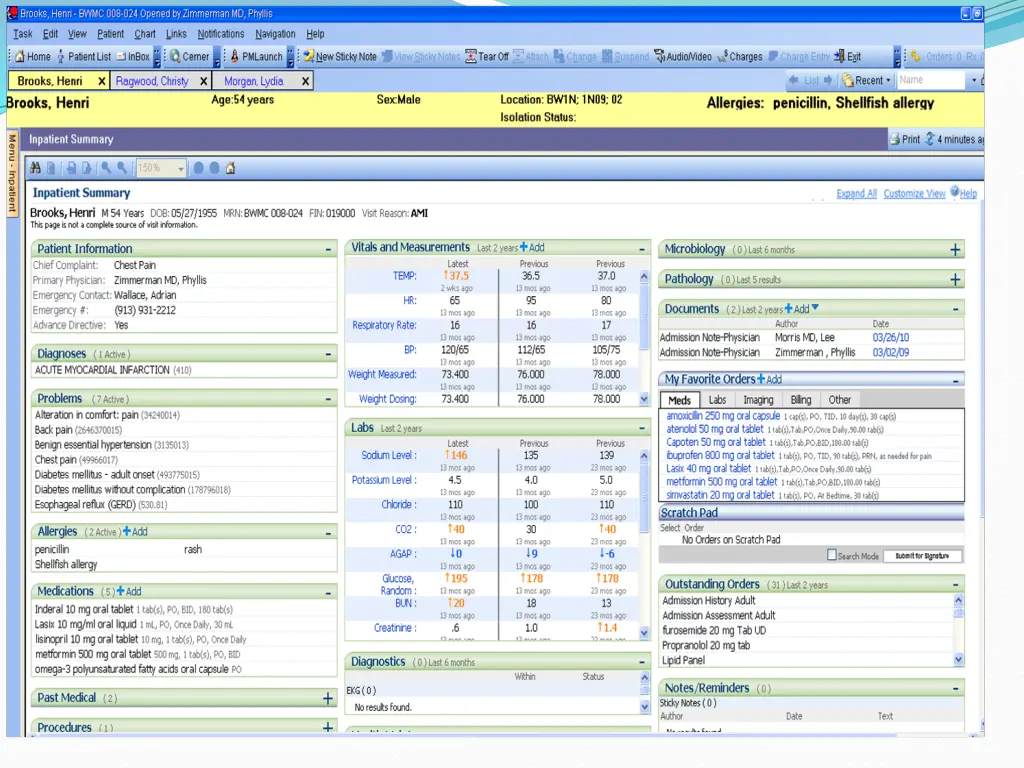Viewport: 1024px width, 768px height.
Task: Collapse the Labs section
Action: point(642,428)
